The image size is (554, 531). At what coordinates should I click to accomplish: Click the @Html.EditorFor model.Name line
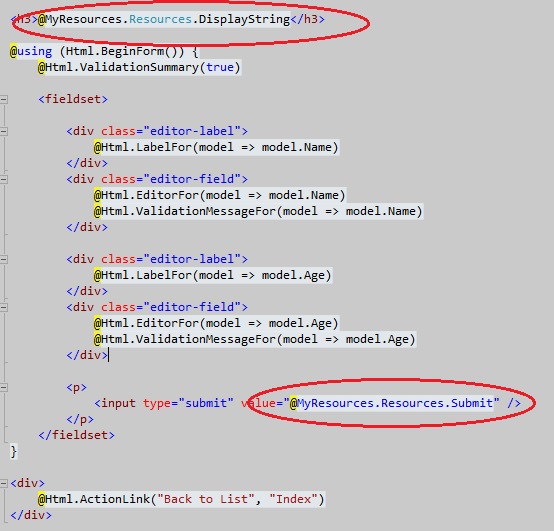click(219, 195)
